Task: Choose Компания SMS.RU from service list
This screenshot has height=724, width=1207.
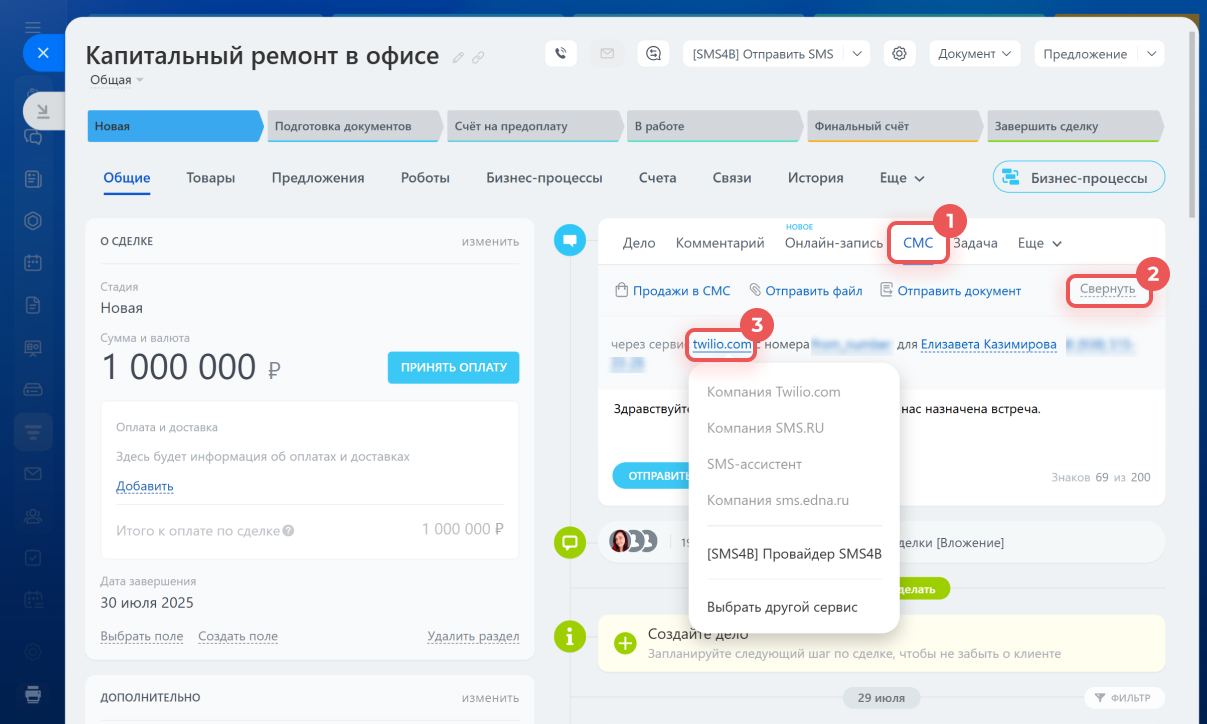Action: pos(765,428)
